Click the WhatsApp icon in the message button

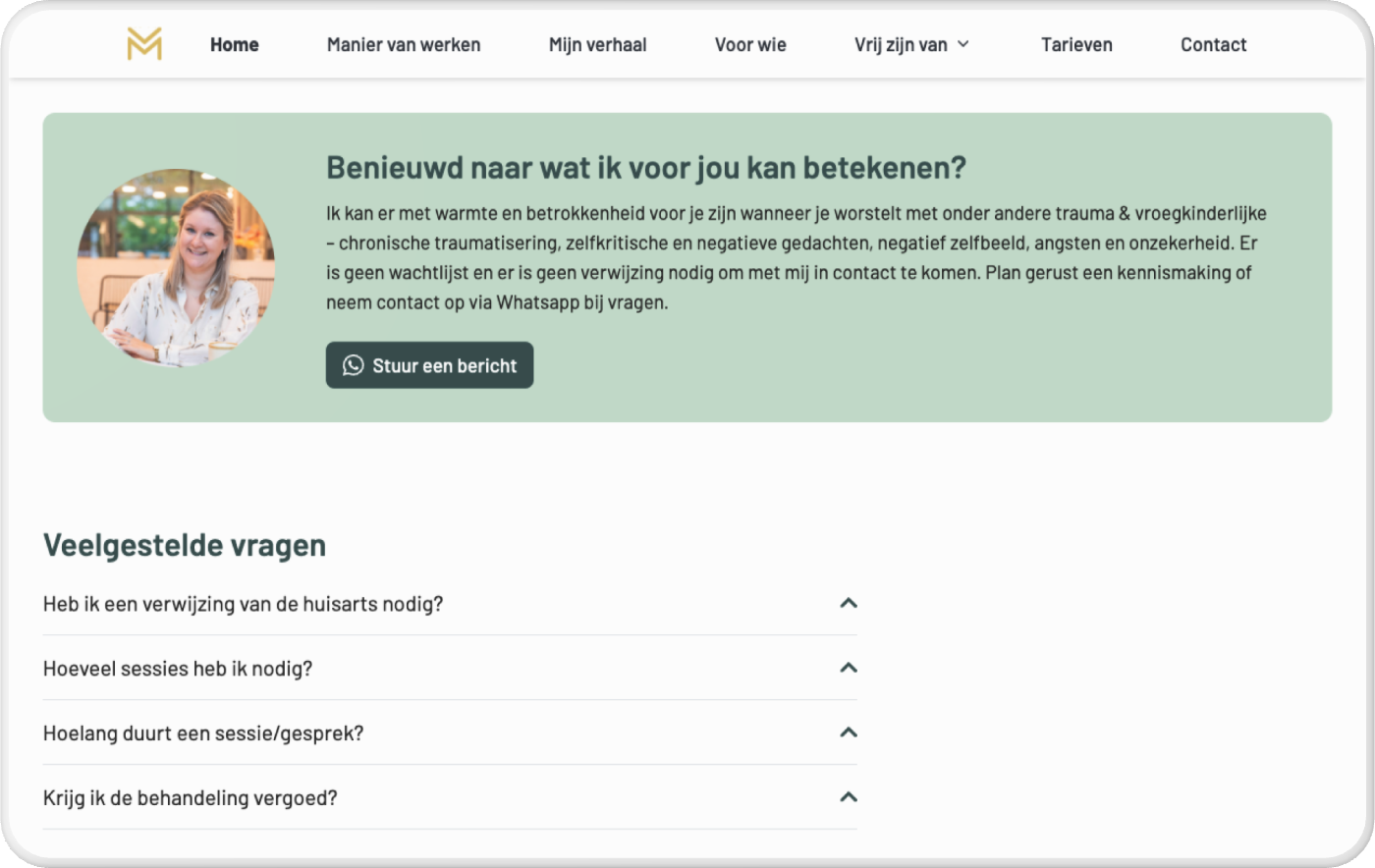(x=353, y=365)
